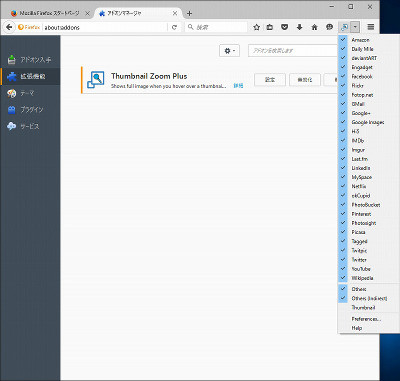This screenshot has width=400, height=381.
Task: Uncheck Amazon in the site list
Action: pos(368,40)
